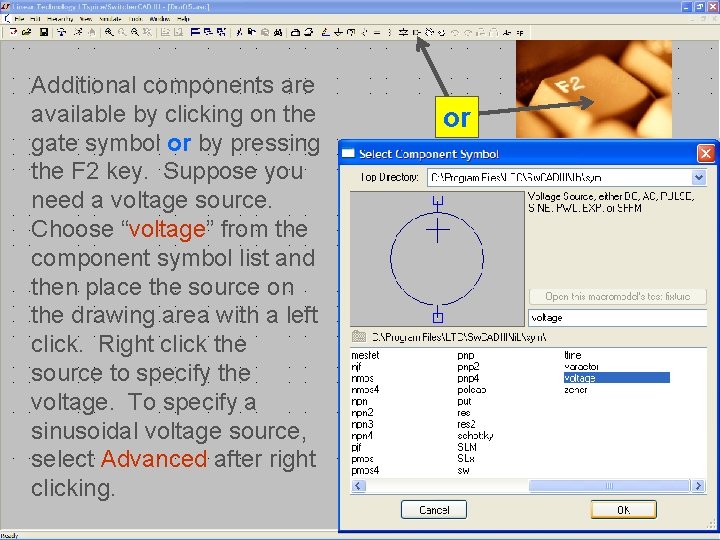Open the Window menu
Viewport: 720px width, 540px height.
(x=160, y=19)
